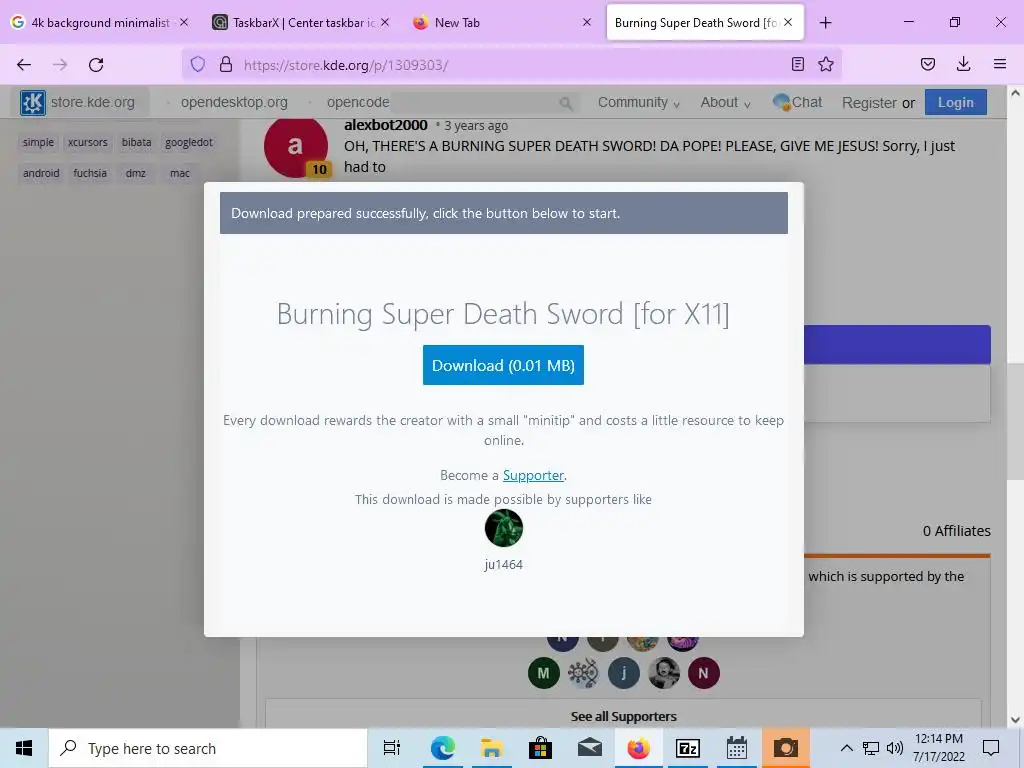Viewport: 1024px width, 768px height.
Task: Click the Firefox back arrow
Action: point(24,65)
